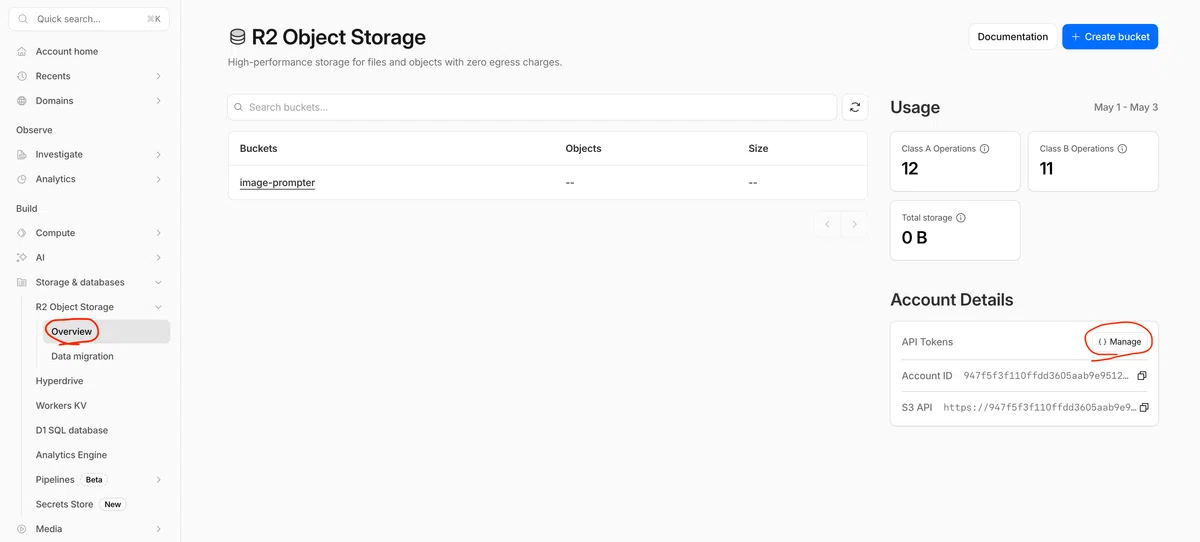Click the Class B Operations value 11
This screenshot has height=542, width=1200.
[1047, 169]
